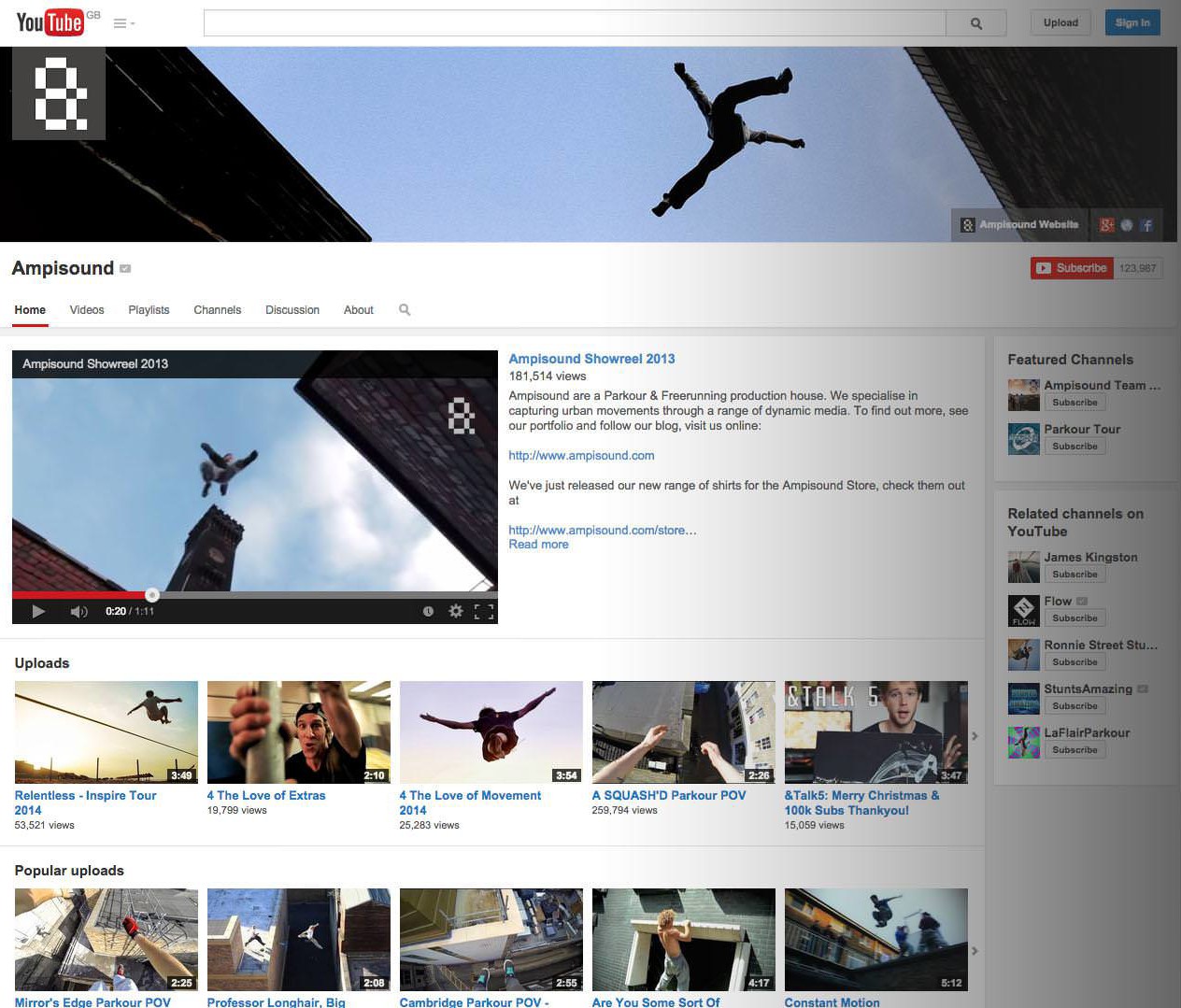Expand description with Read more

[538, 545]
